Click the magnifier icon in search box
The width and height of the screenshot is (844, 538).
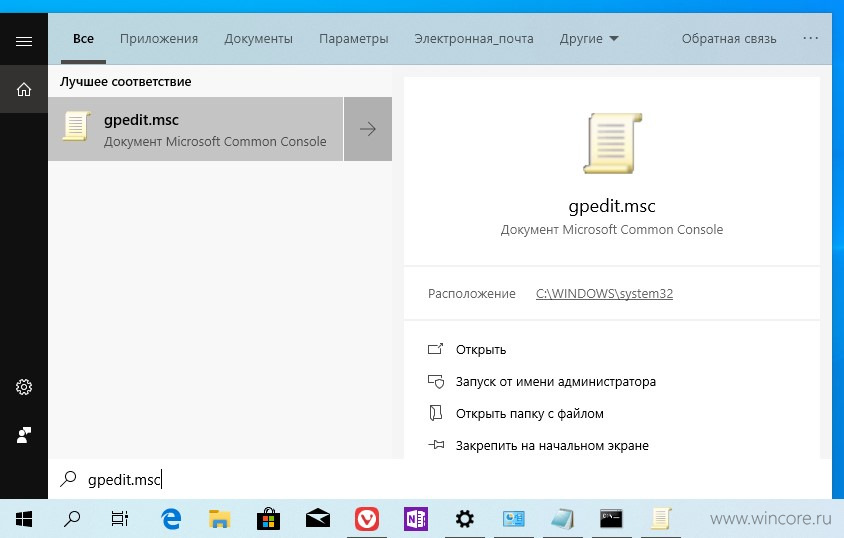(x=68, y=478)
